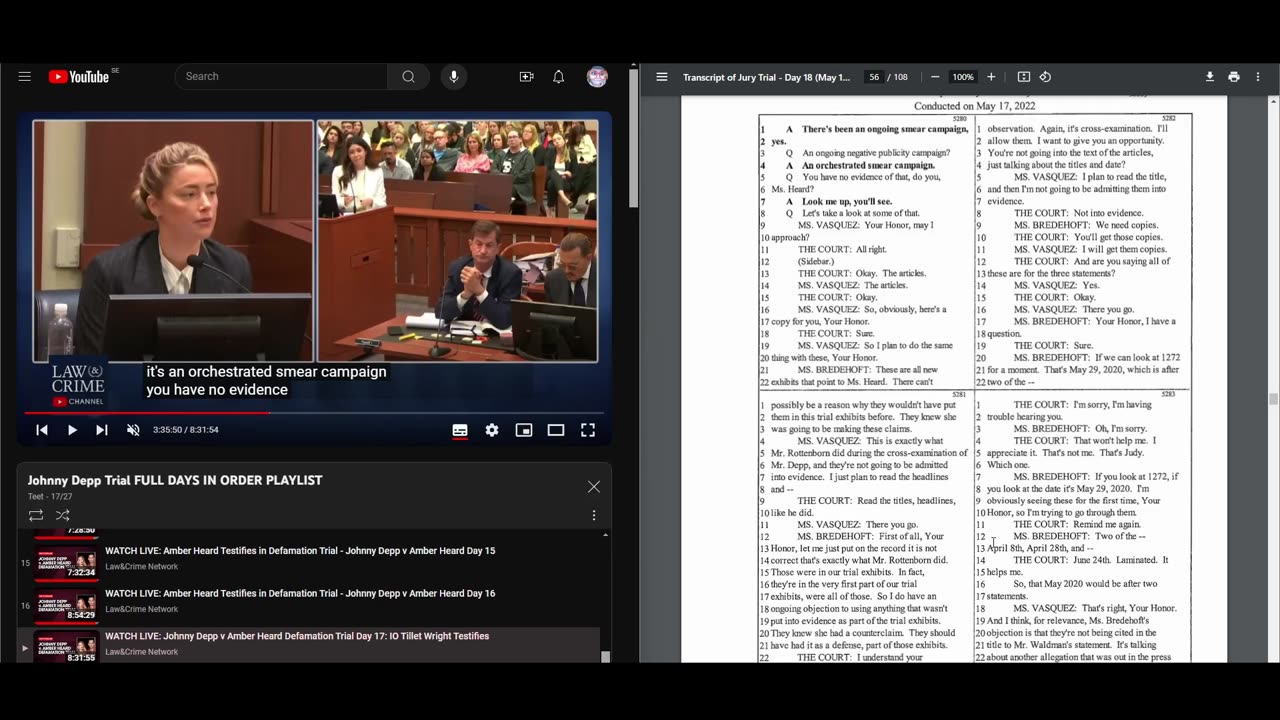The image size is (1280, 720).
Task: Click the Day 16 video thumbnail
Action: coord(67,605)
